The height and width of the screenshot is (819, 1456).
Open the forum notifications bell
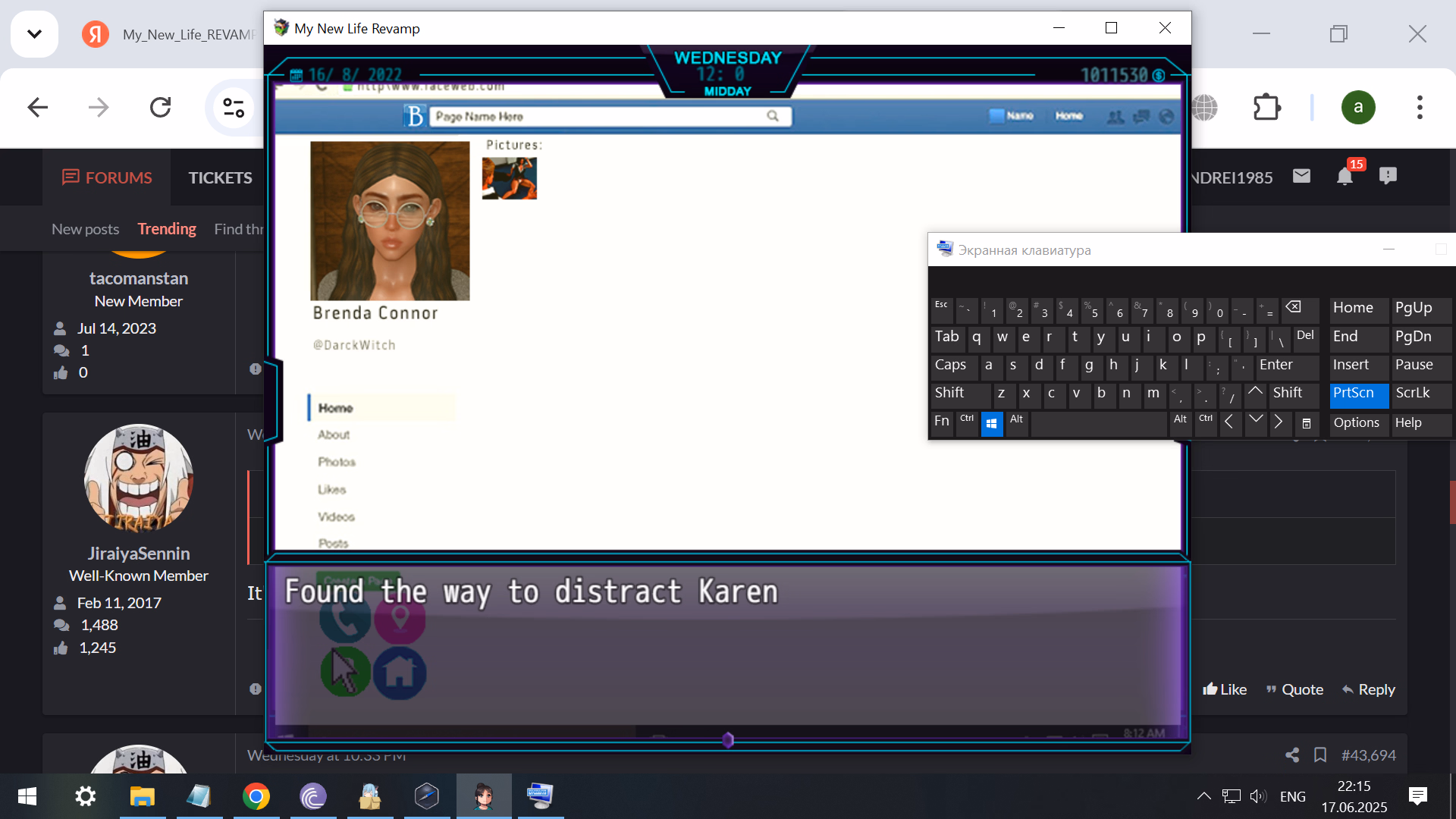point(1345,177)
